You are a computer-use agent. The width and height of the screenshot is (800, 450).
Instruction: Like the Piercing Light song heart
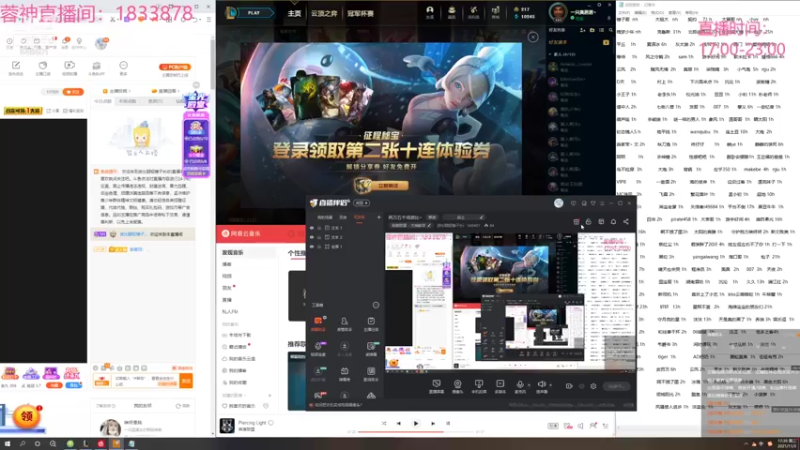coord(271,422)
